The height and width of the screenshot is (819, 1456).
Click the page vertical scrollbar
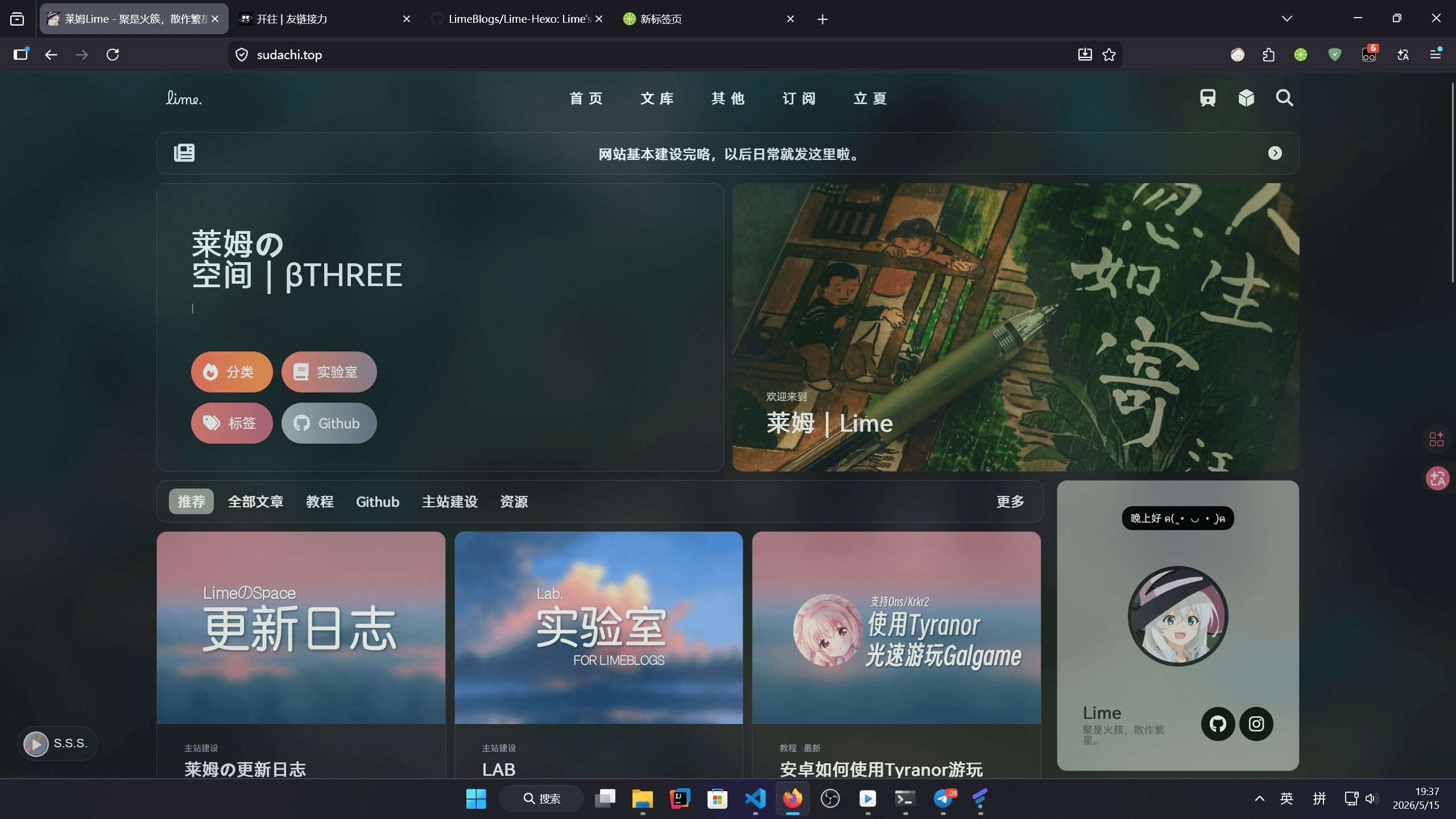[x=1452, y=182]
